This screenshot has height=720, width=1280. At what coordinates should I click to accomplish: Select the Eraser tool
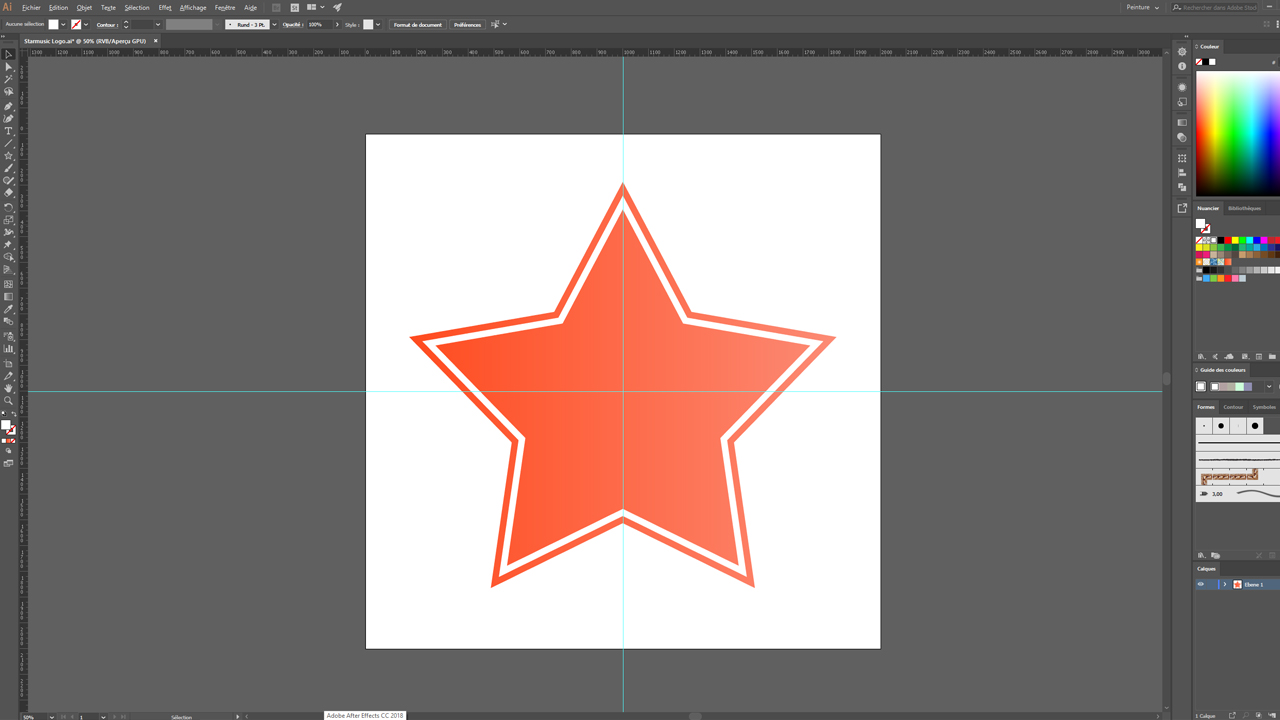coord(9,193)
